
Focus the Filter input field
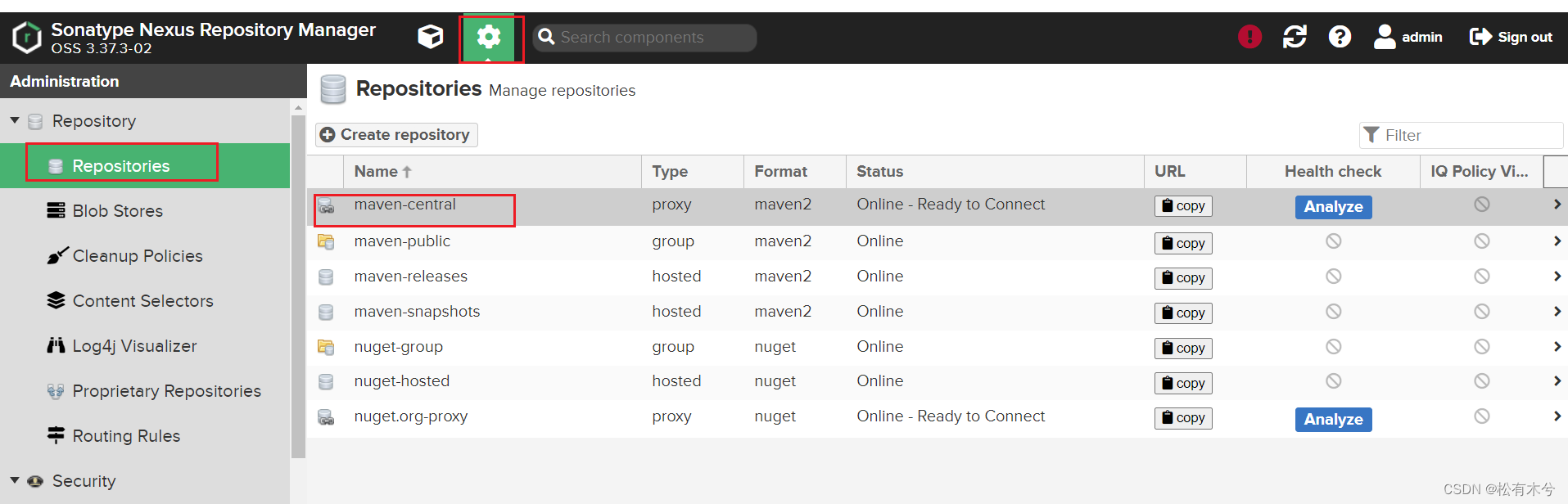click(1462, 135)
